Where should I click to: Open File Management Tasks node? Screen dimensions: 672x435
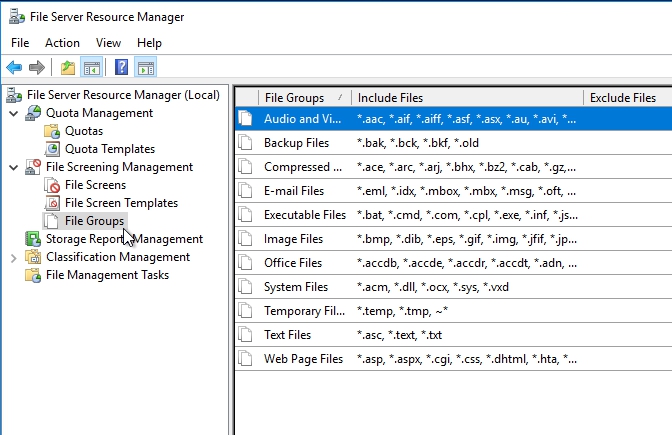point(107,275)
